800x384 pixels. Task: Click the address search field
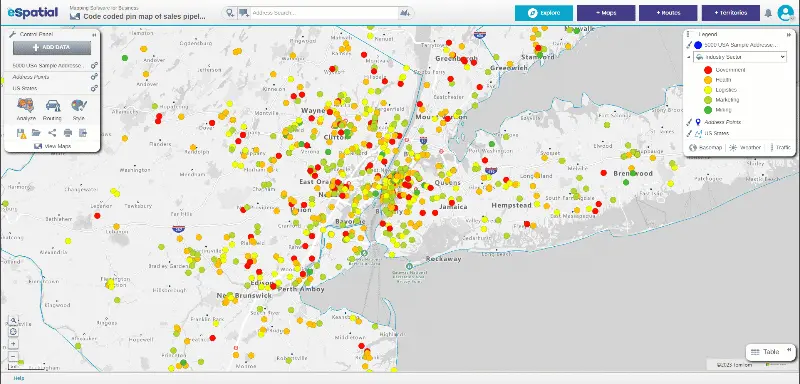coord(324,13)
